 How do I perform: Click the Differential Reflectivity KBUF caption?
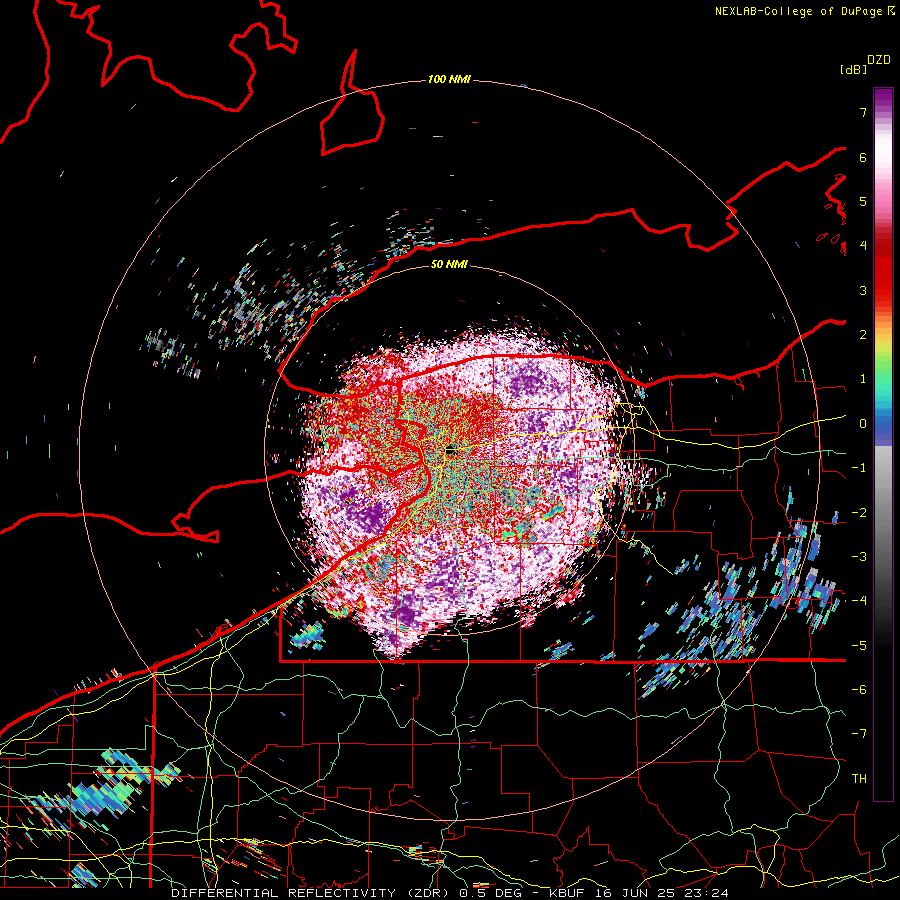pyautogui.click(x=450, y=893)
